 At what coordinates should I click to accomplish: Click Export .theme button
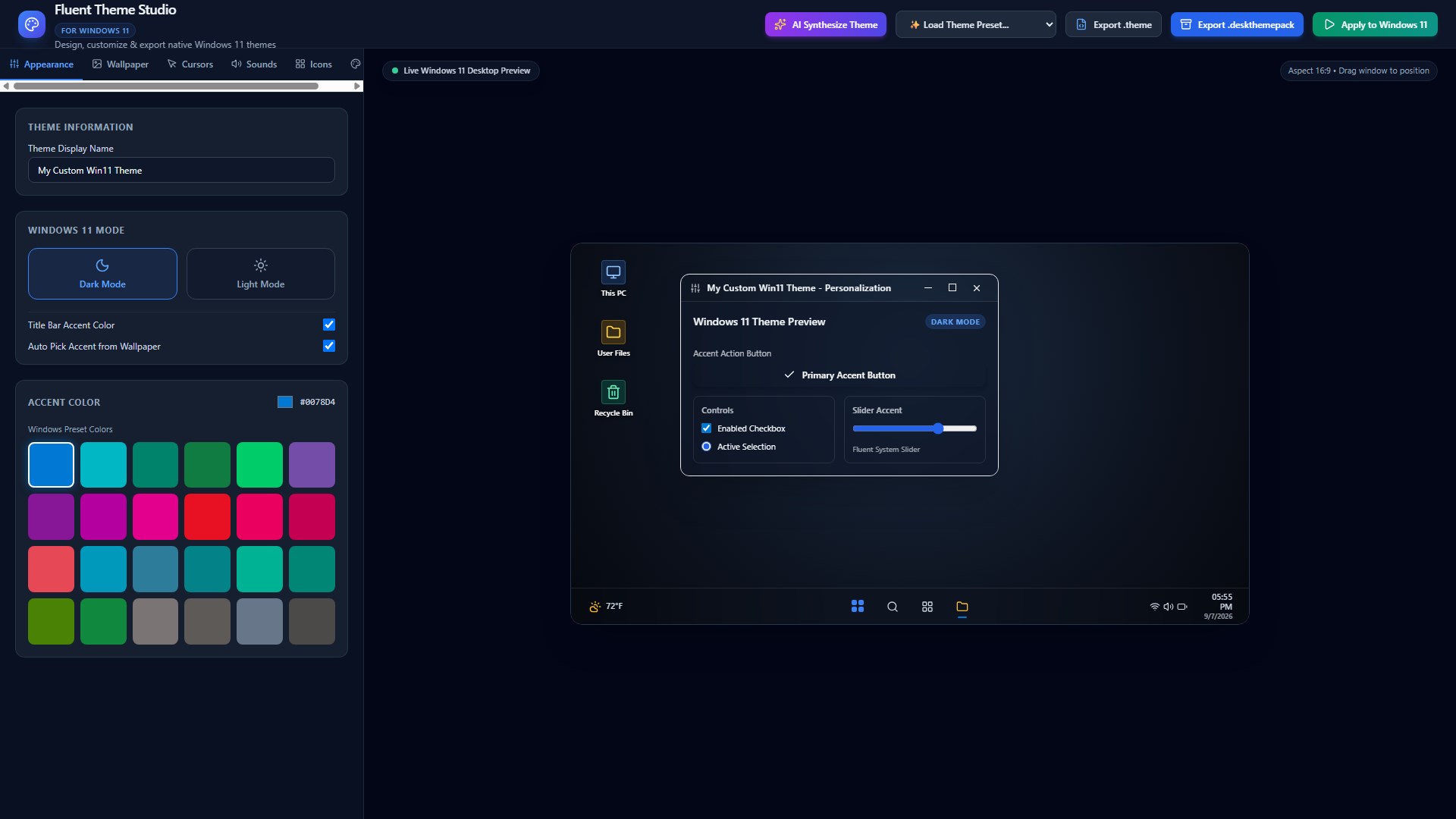1113,24
